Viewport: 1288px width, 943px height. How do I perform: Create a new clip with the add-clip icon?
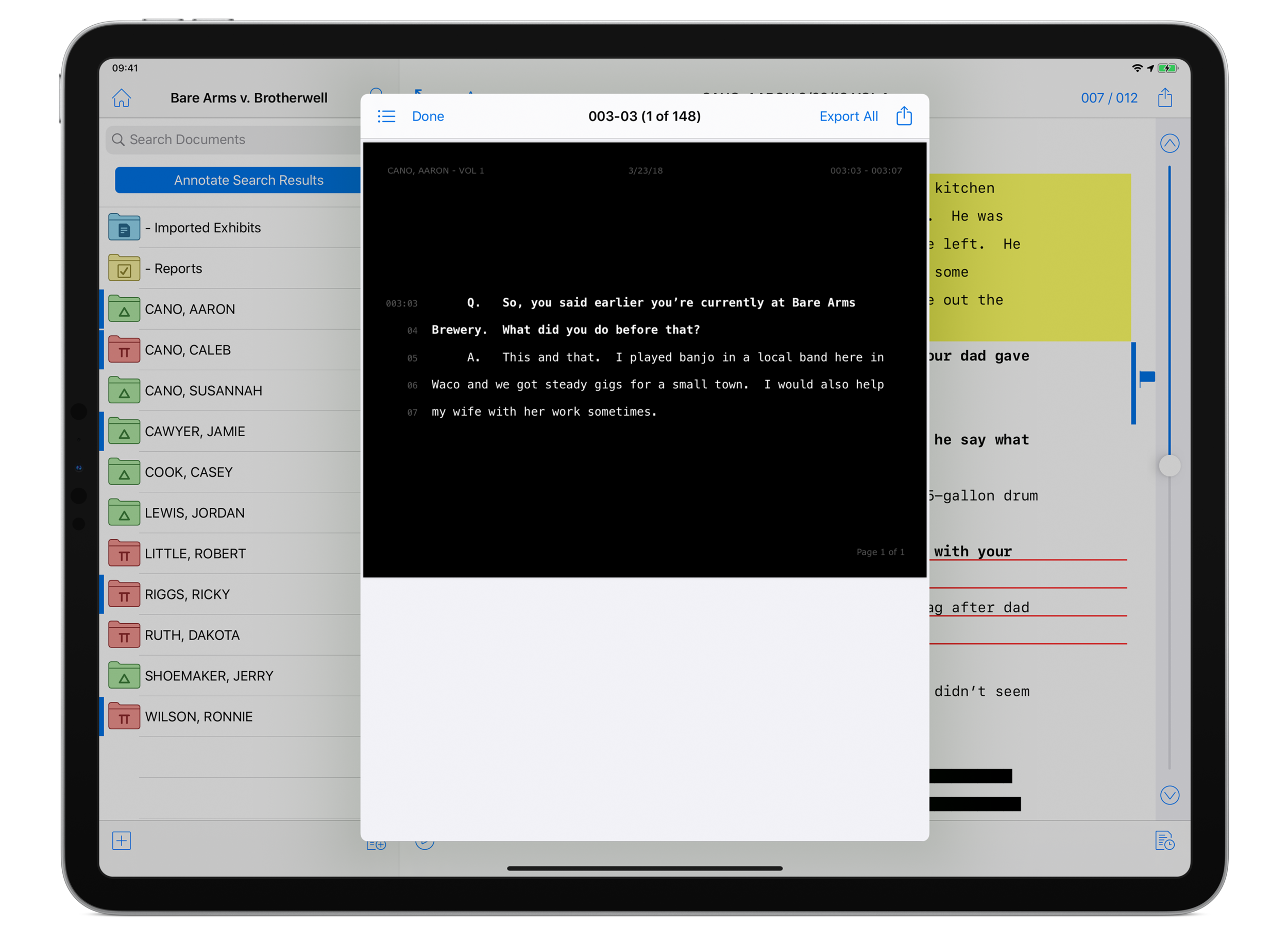point(376,844)
